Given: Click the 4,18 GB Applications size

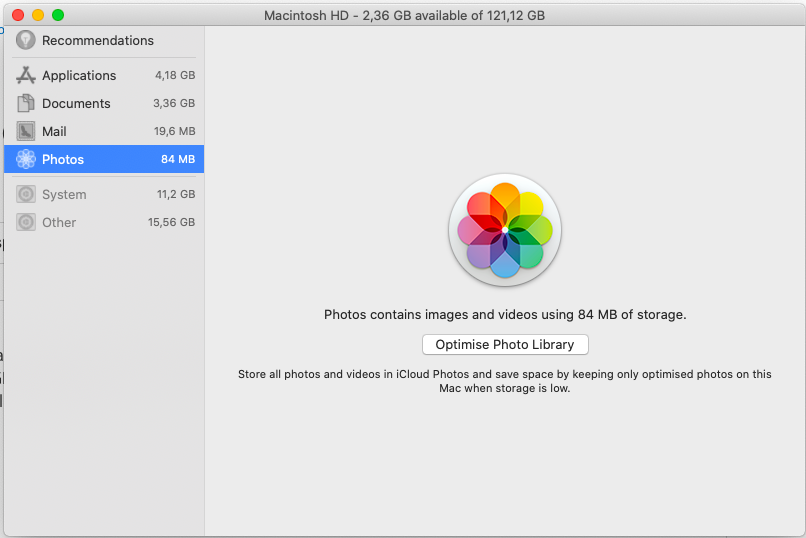Looking at the screenshot, I should (x=175, y=75).
